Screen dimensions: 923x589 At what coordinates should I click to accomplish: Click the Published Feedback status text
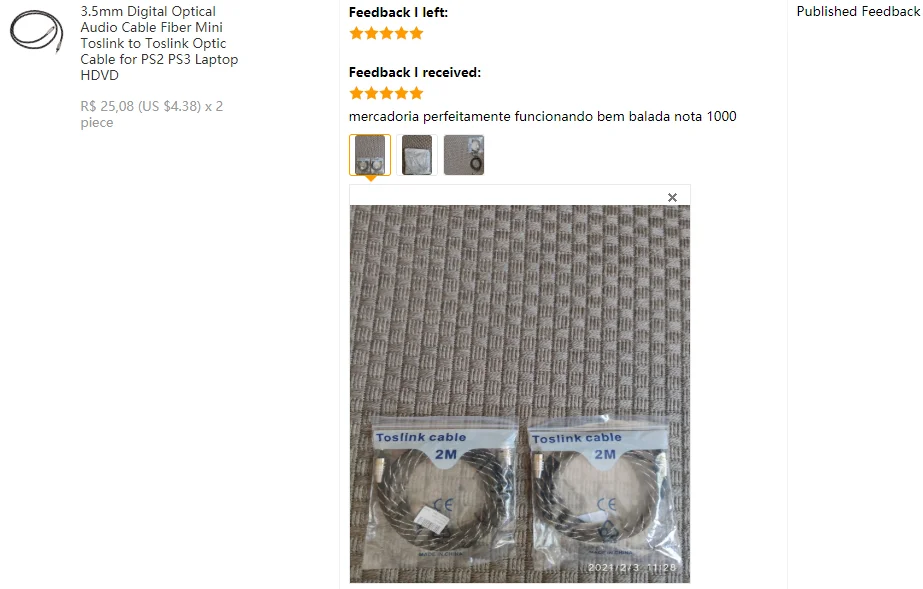click(x=859, y=12)
